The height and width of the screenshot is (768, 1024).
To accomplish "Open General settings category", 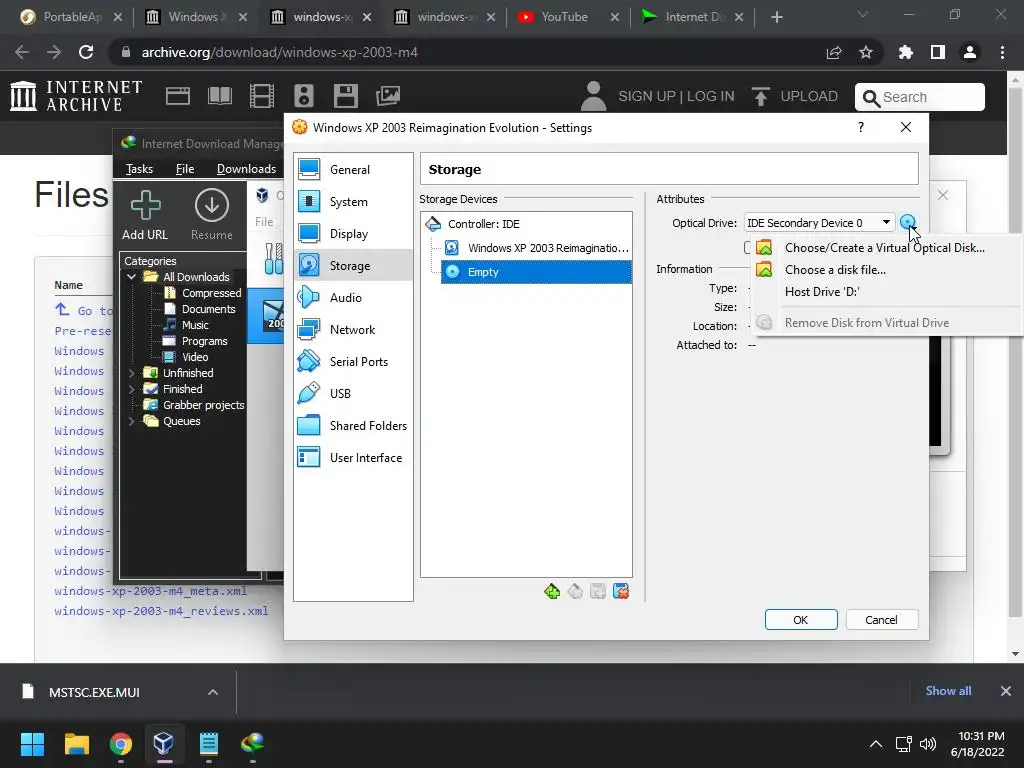I will point(353,170).
